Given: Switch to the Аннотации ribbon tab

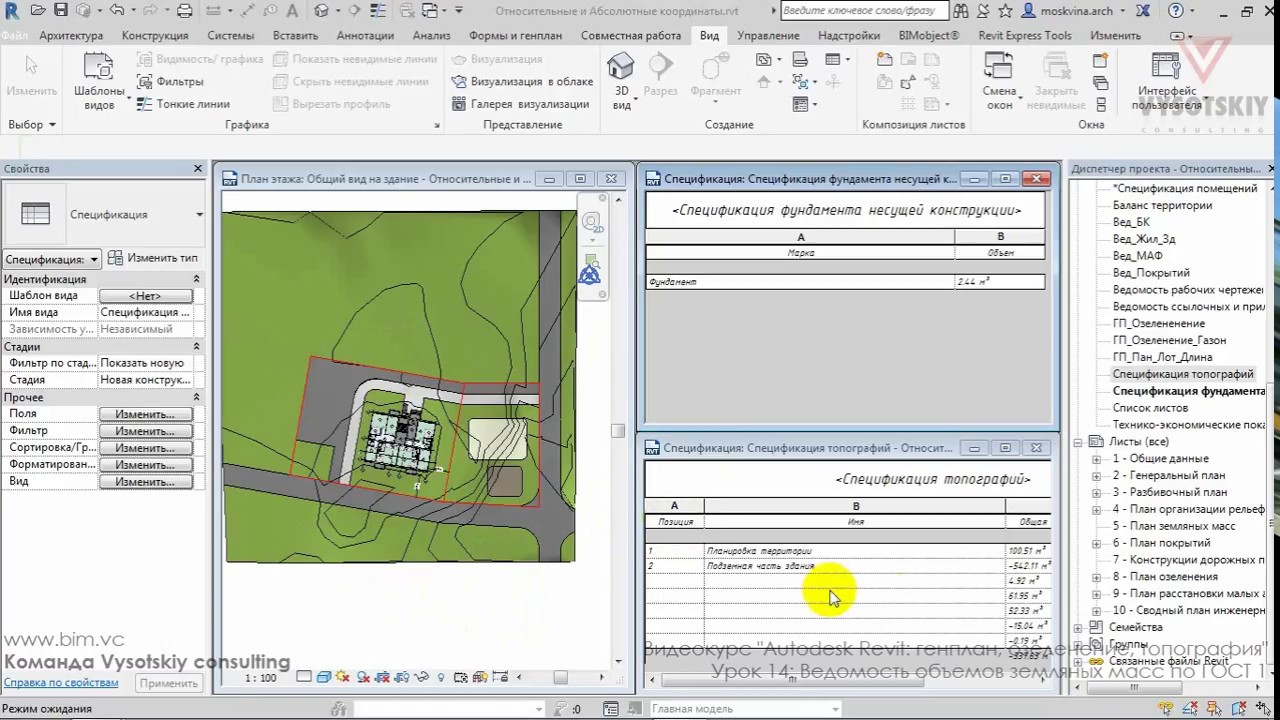Looking at the screenshot, I should pos(365,35).
